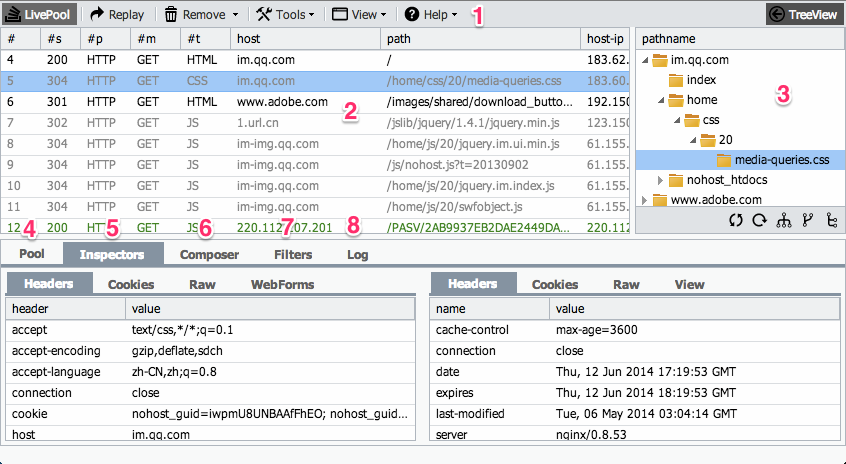
Task: Open the request Raw tab beside WebForms
Action: pyautogui.click(x=202, y=284)
